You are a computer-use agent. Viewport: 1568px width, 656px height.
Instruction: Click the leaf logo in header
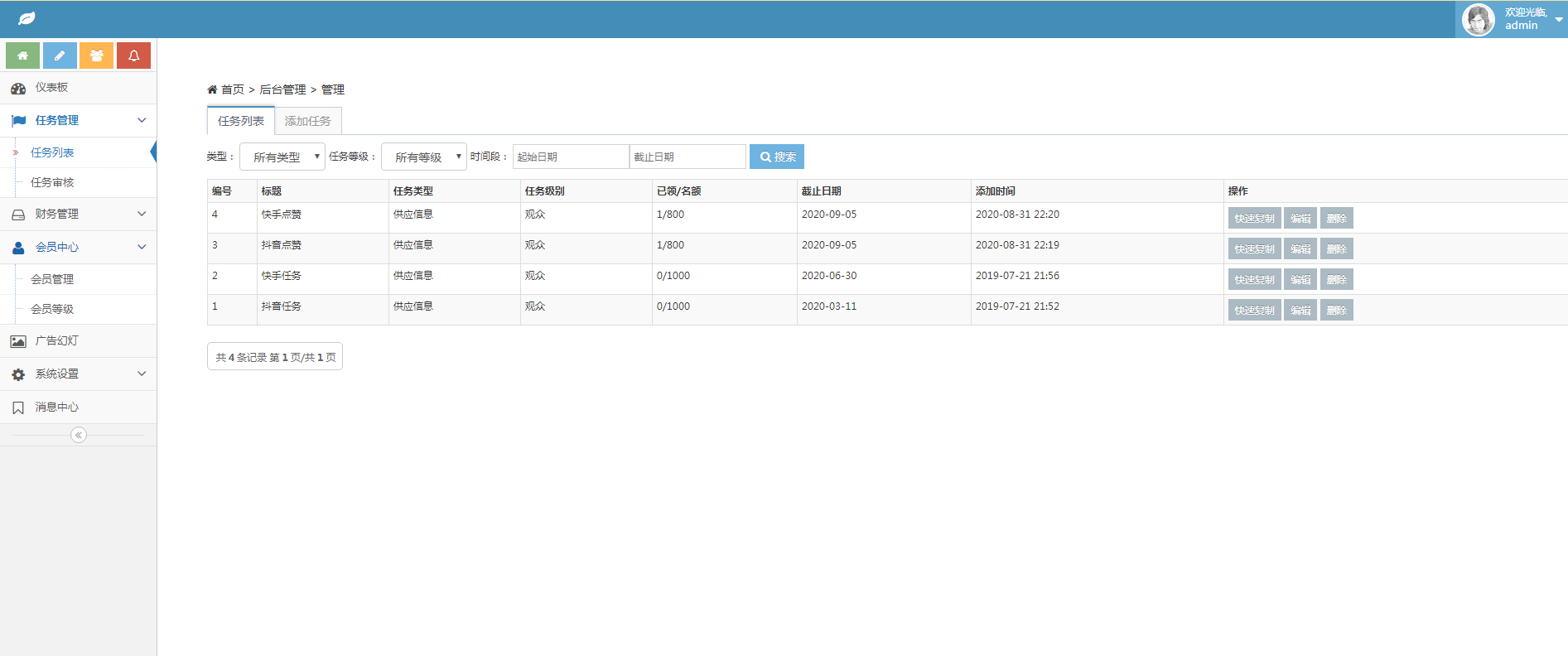(x=27, y=18)
